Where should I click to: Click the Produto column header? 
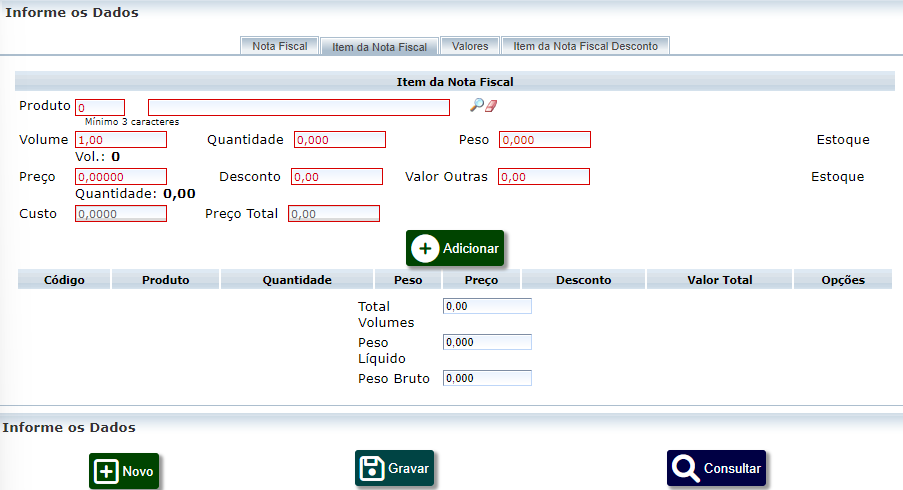point(165,280)
